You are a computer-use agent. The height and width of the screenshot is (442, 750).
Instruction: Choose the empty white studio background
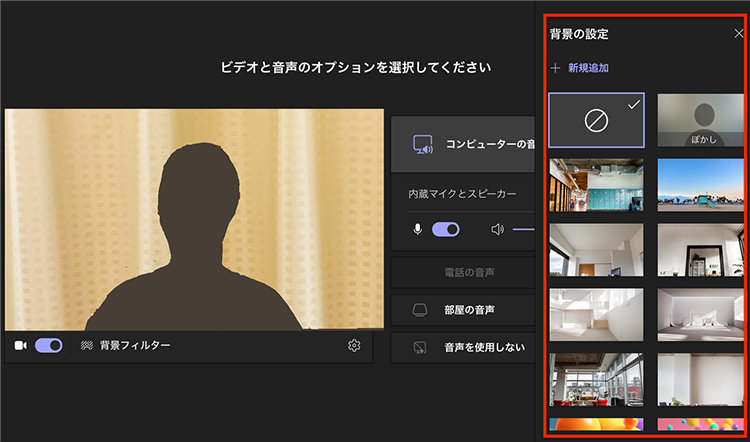pos(701,315)
